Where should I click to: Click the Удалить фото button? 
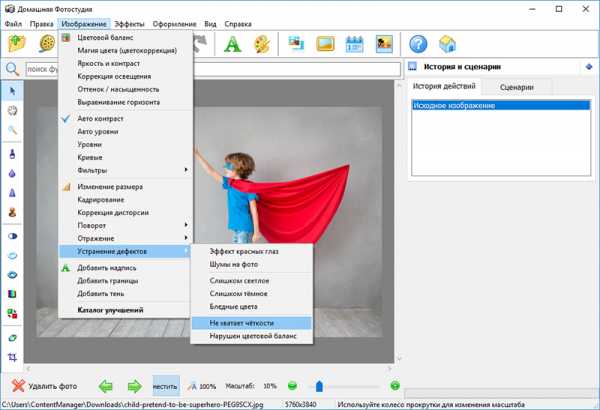(x=44, y=386)
